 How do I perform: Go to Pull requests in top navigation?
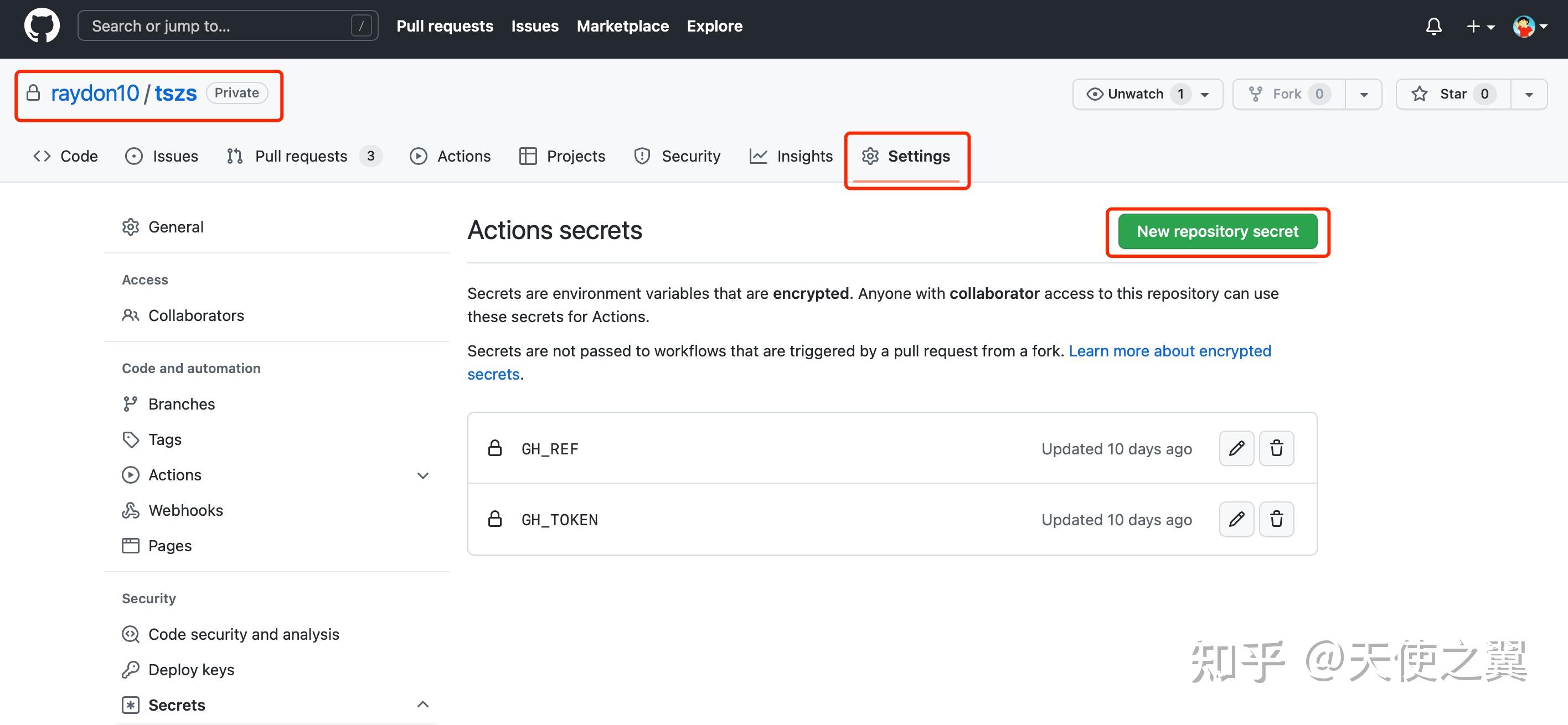pos(445,25)
